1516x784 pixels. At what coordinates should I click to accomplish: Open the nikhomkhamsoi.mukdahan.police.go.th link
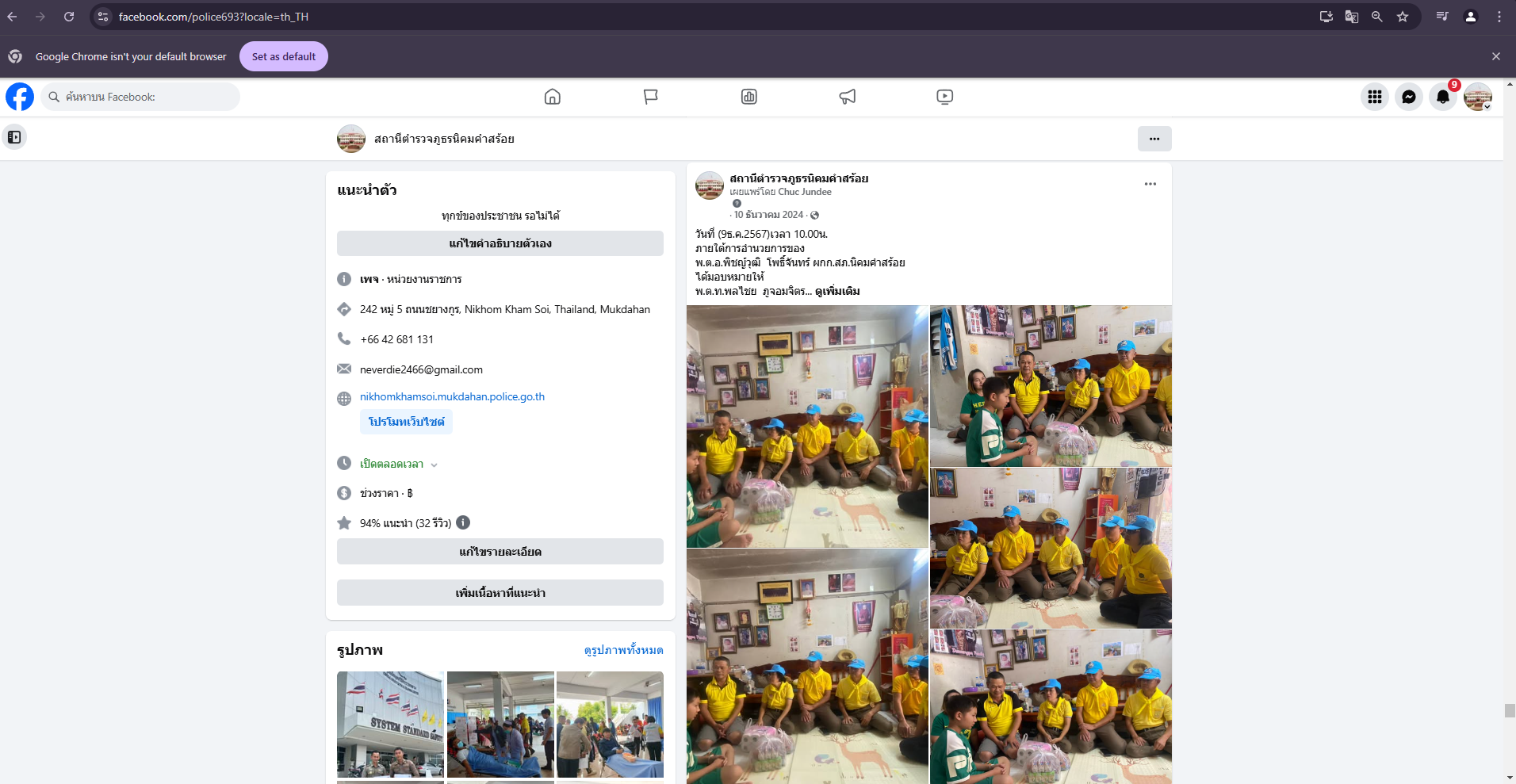(x=452, y=396)
